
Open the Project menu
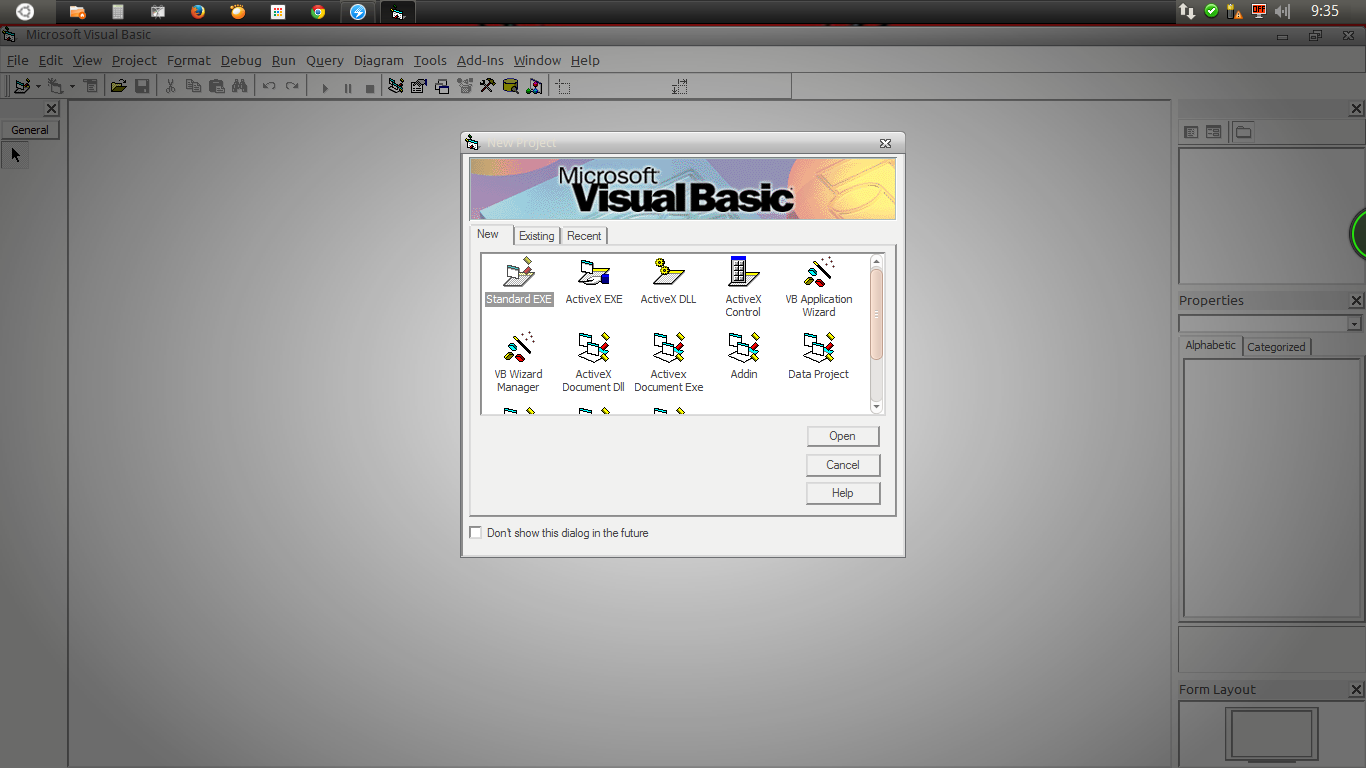click(x=134, y=60)
